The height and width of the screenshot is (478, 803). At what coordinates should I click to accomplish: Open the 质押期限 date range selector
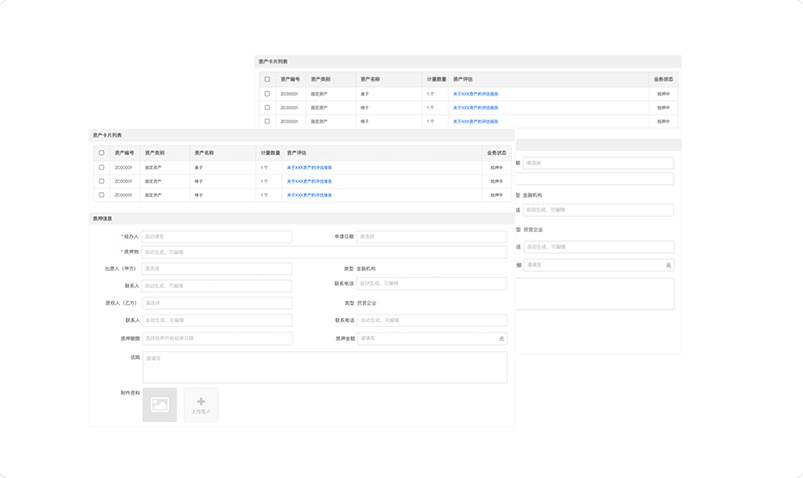(x=216, y=339)
